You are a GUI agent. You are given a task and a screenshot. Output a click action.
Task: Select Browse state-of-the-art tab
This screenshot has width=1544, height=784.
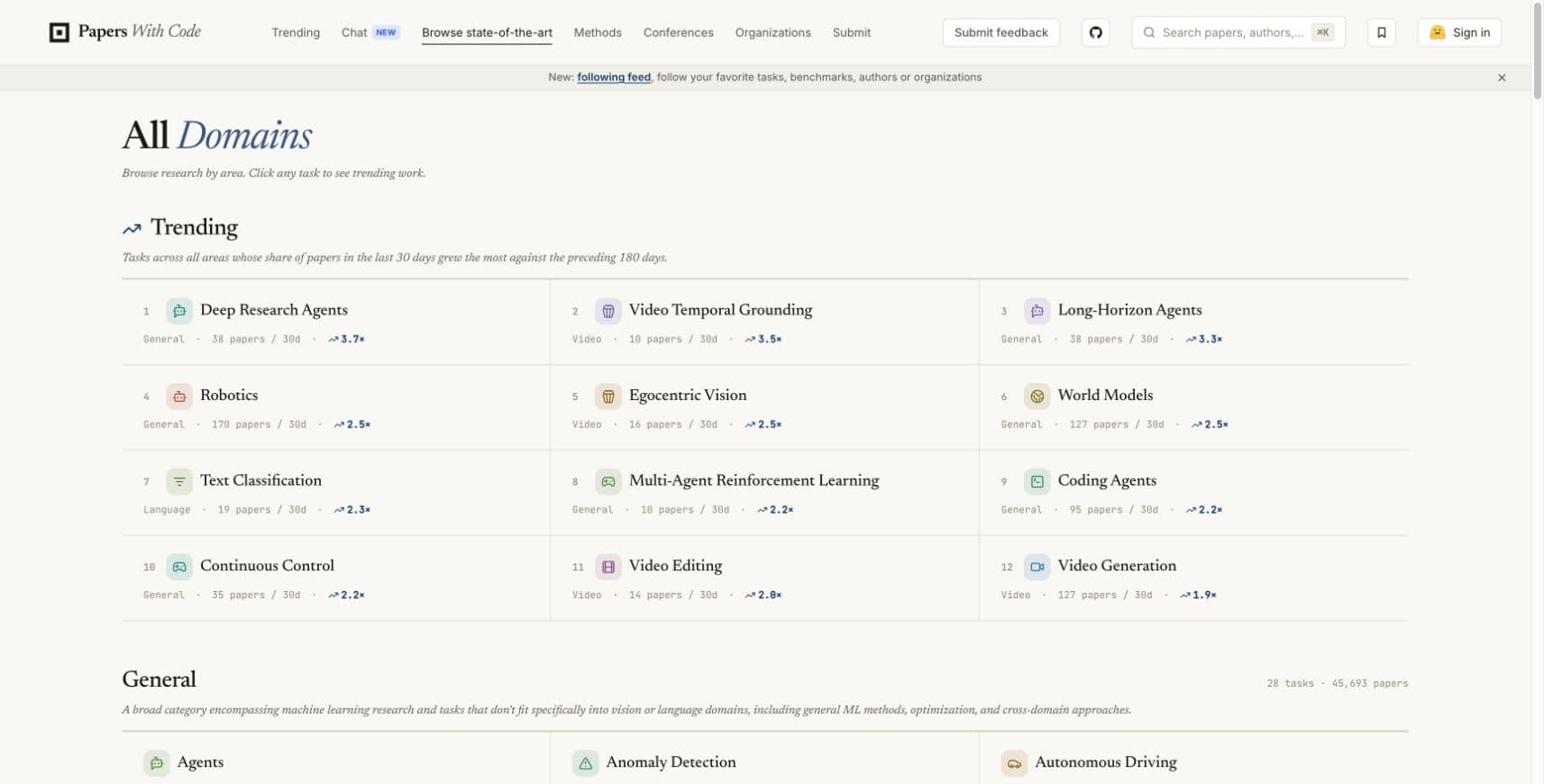487,32
